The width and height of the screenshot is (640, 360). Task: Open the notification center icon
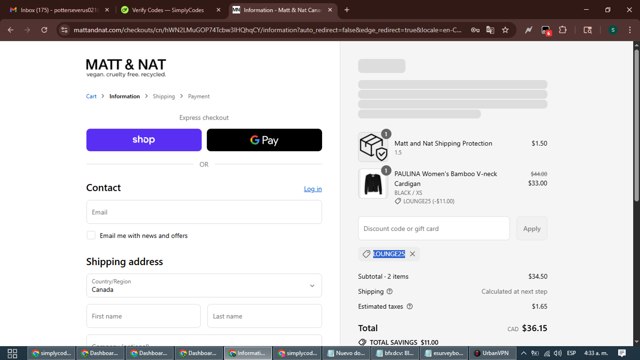tap(622, 353)
